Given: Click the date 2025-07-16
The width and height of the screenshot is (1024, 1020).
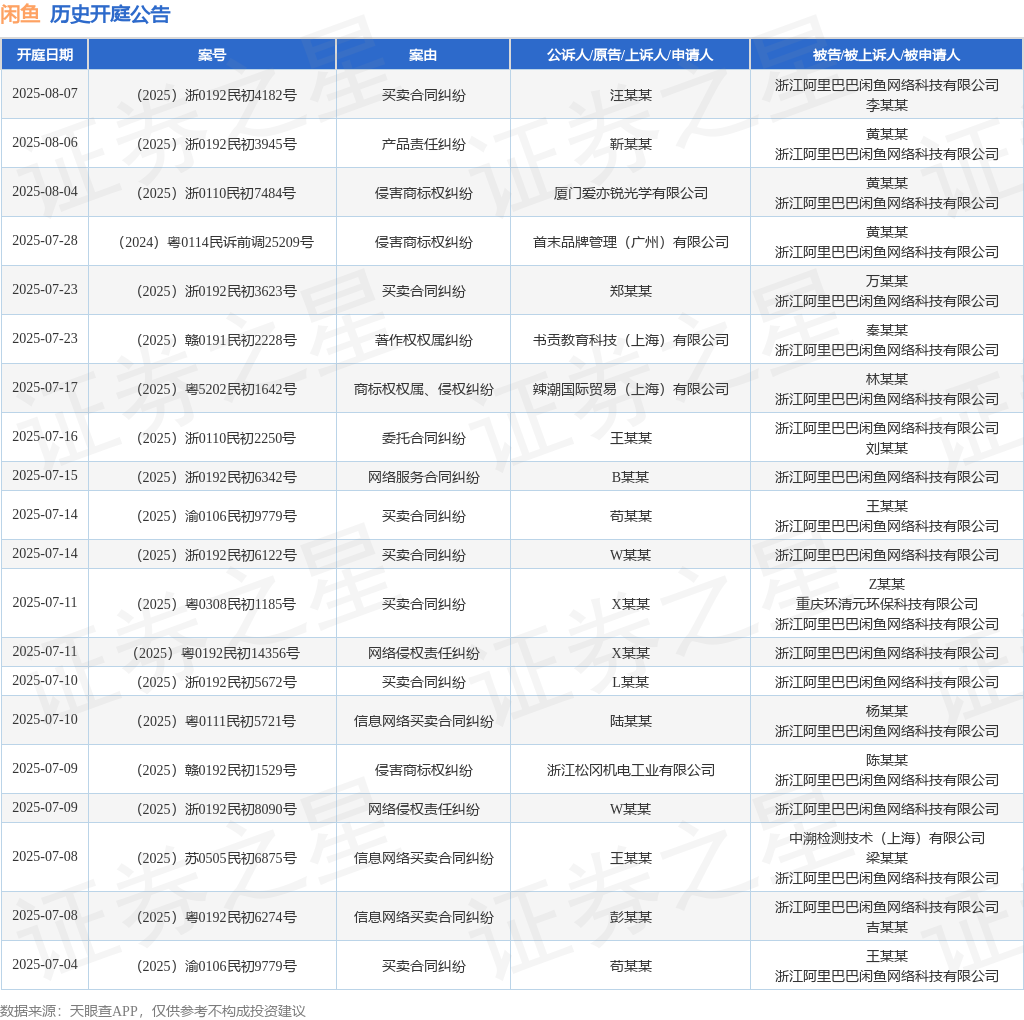Looking at the screenshot, I should [x=45, y=436].
